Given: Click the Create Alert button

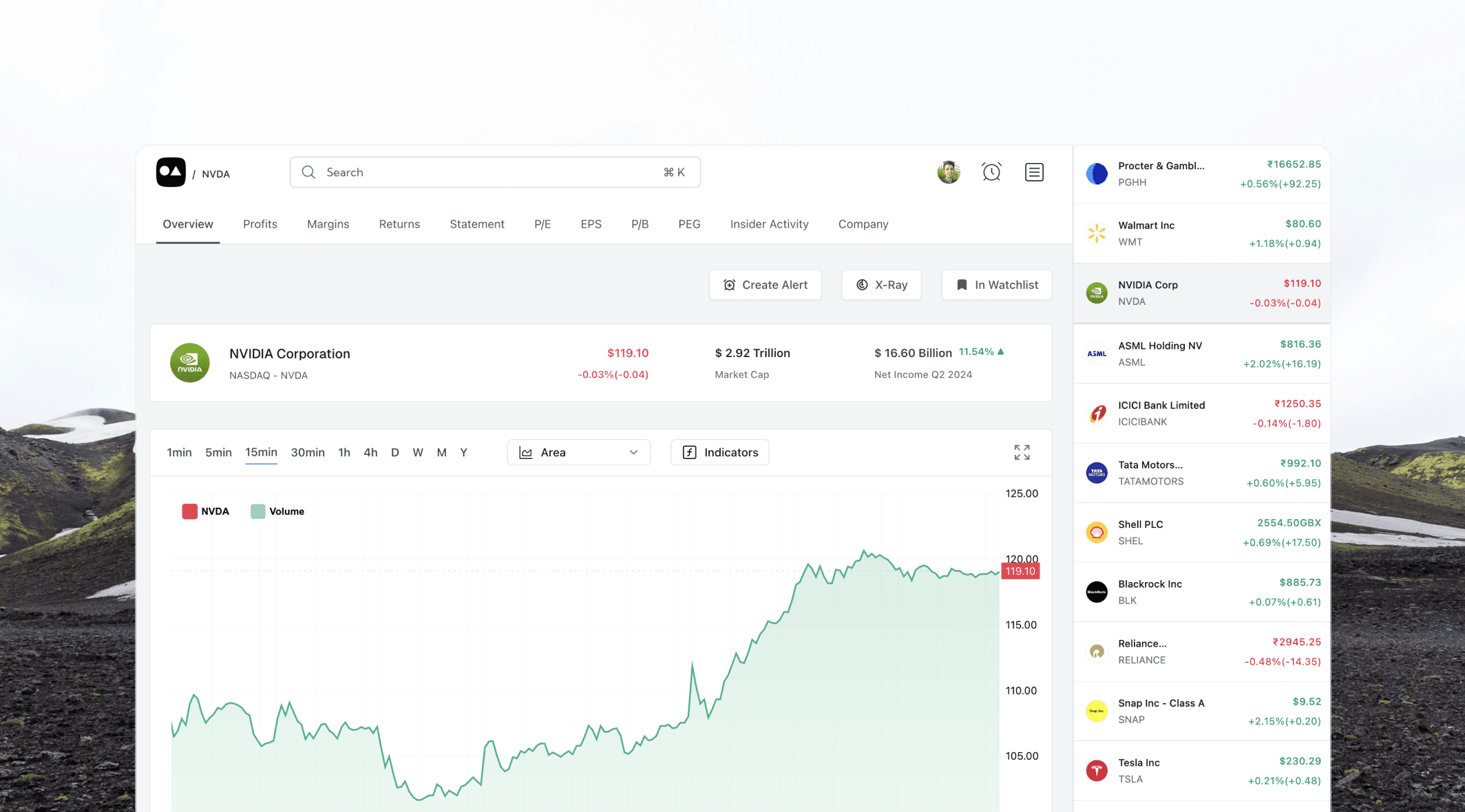Looking at the screenshot, I should 765,285.
